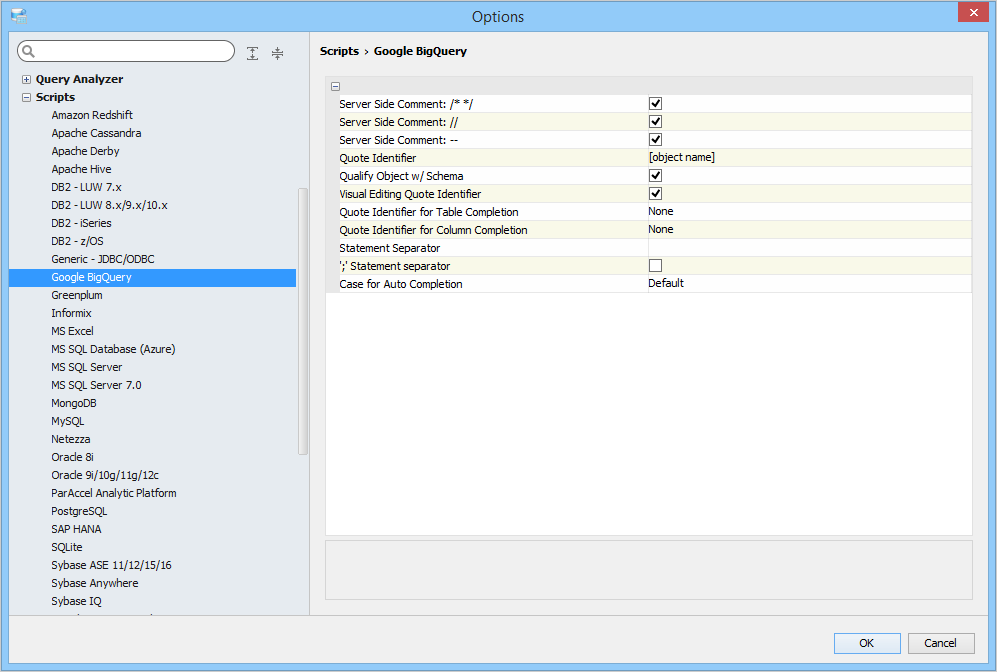The image size is (997, 672).
Task: Click the Expand All tree icon
Action: point(253,53)
